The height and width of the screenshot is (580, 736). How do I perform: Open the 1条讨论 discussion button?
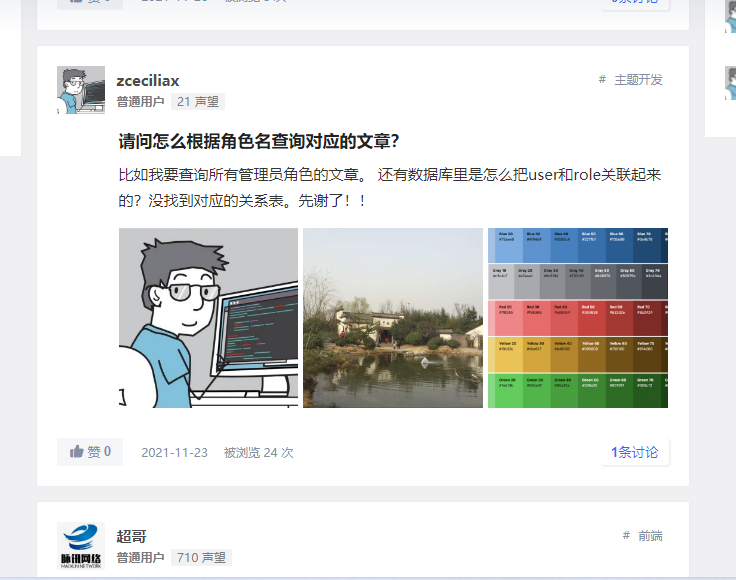pyautogui.click(x=635, y=452)
